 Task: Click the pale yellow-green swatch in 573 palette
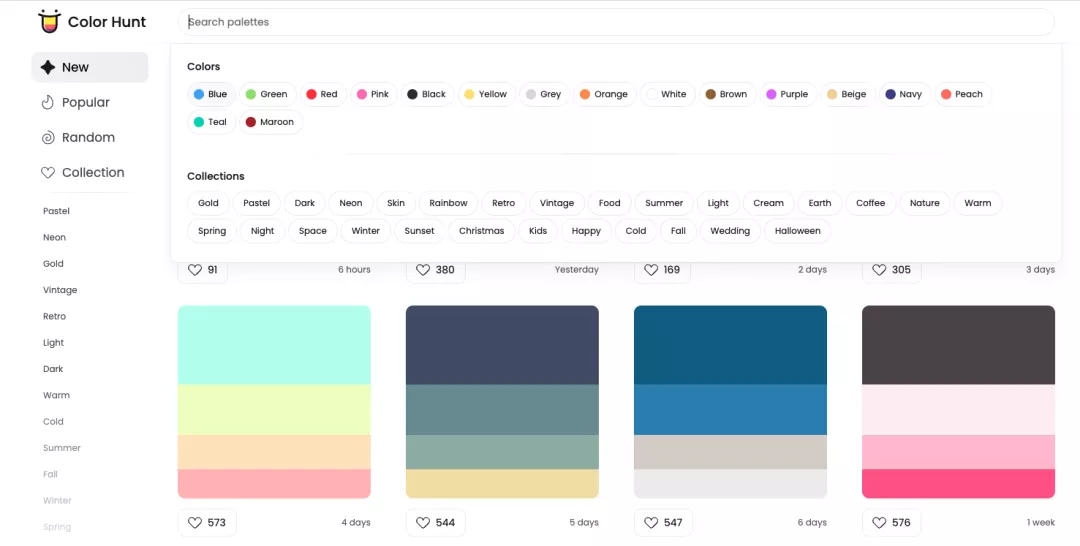pos(274,410)
